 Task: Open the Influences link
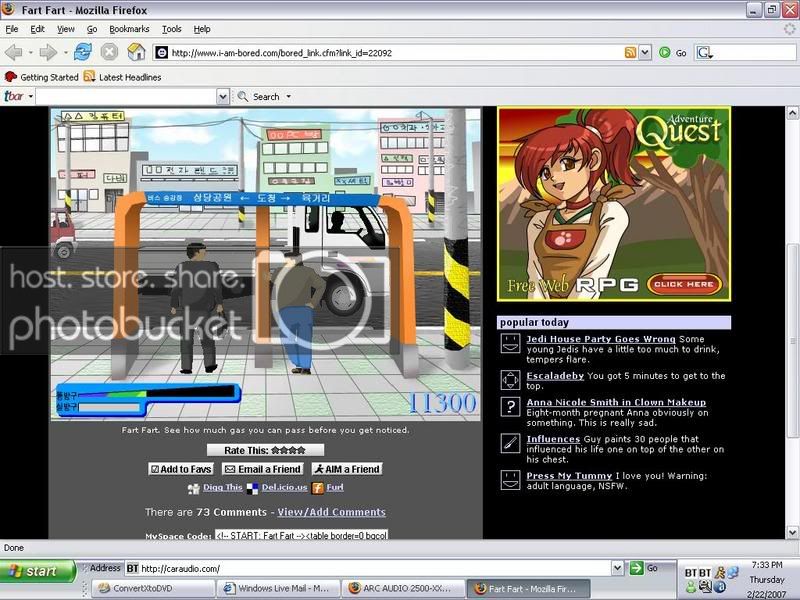(553, 439)
